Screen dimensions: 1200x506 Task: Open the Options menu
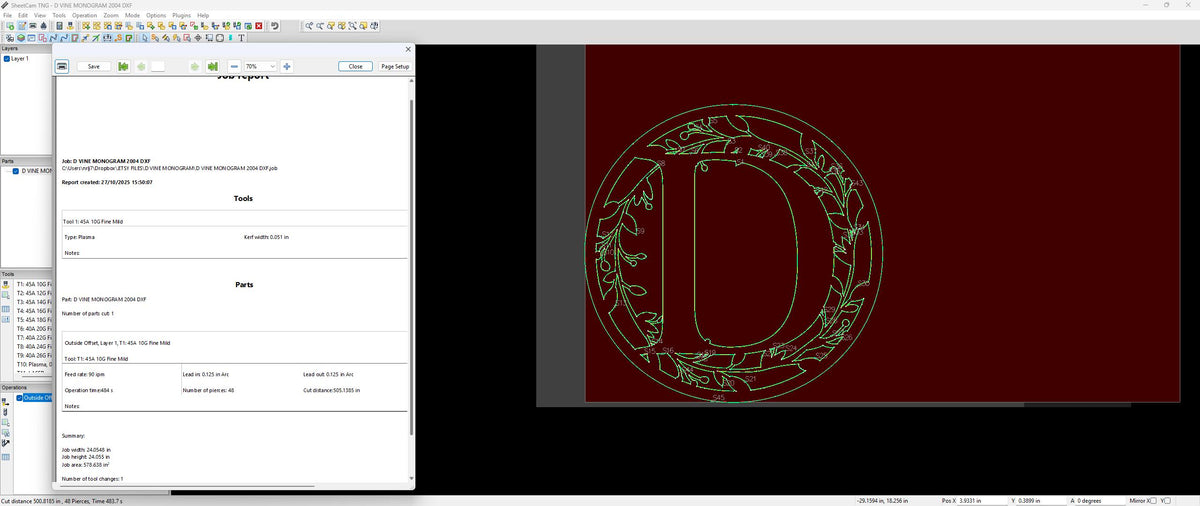(x=156, y=16)
